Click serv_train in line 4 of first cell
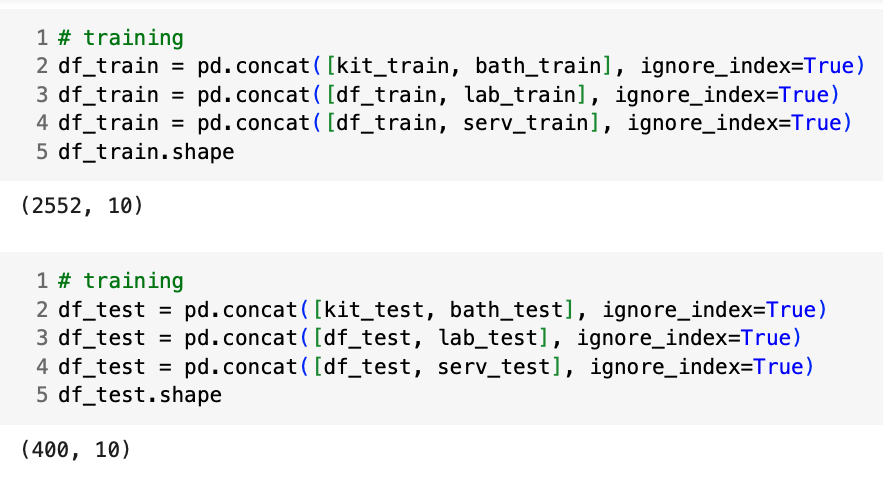The image size is (883, 479). (x=525, y=123)
